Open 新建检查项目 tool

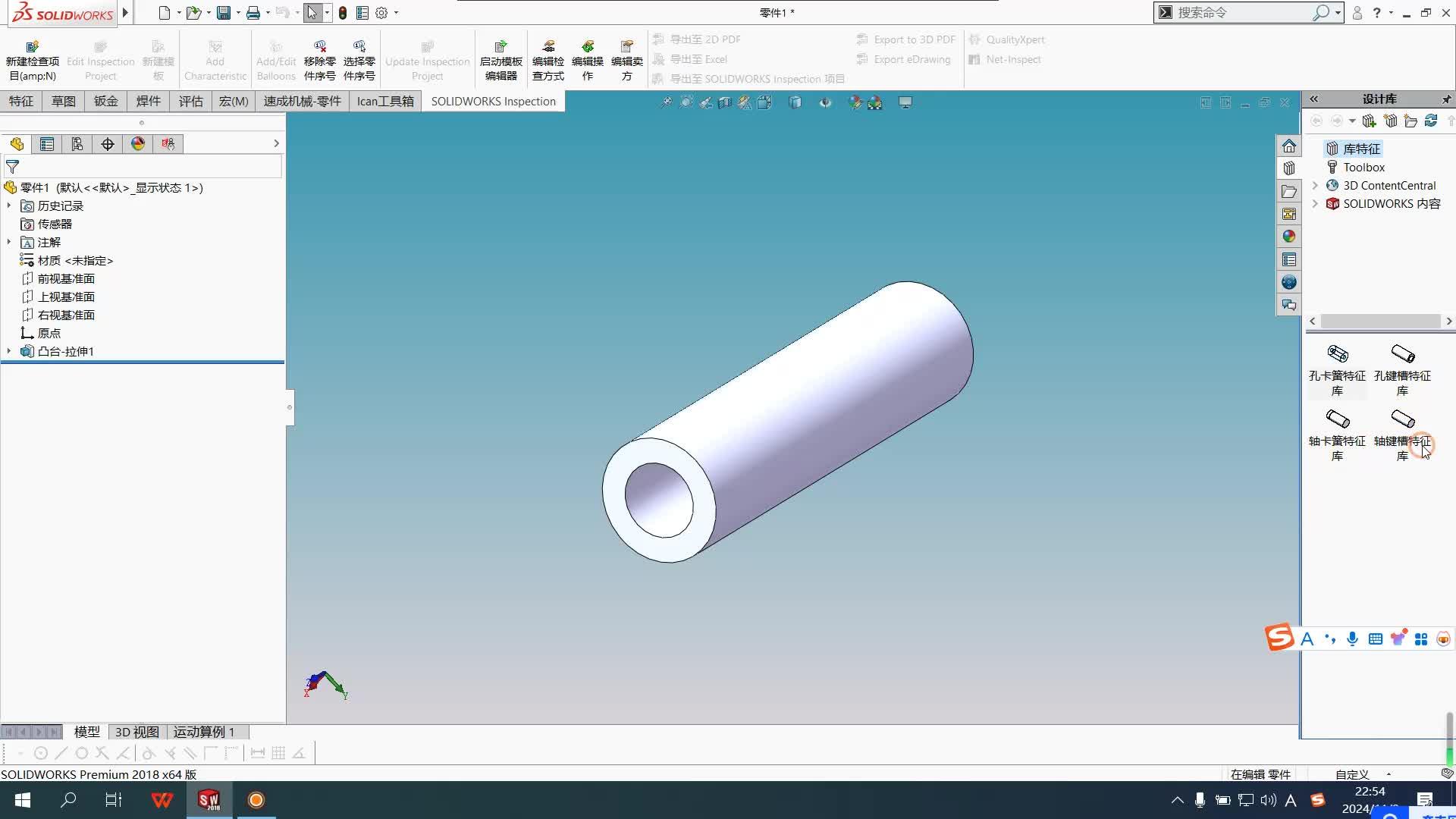point(32,59)
